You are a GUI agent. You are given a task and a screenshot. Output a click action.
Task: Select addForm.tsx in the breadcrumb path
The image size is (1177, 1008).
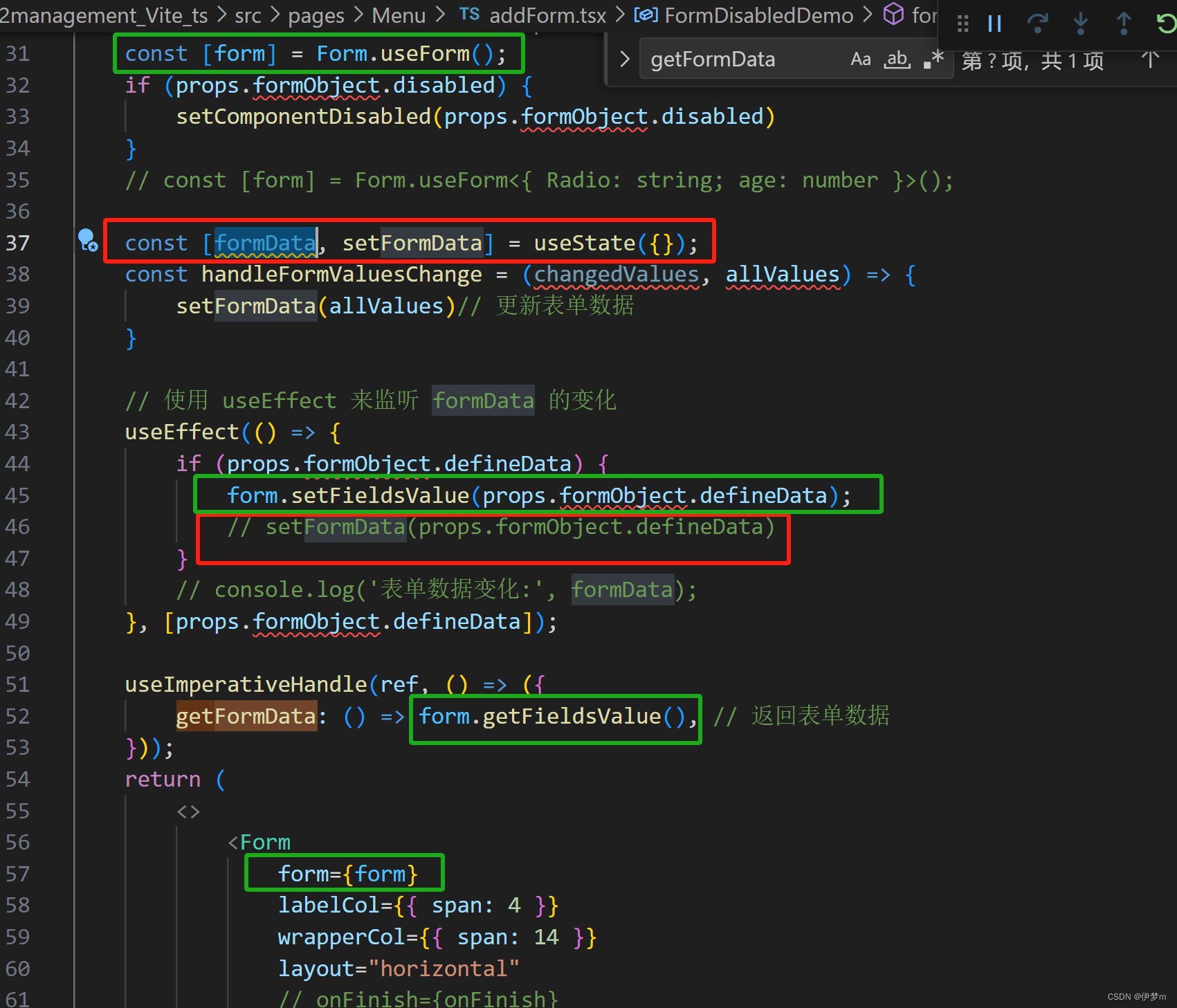(547, 15)
